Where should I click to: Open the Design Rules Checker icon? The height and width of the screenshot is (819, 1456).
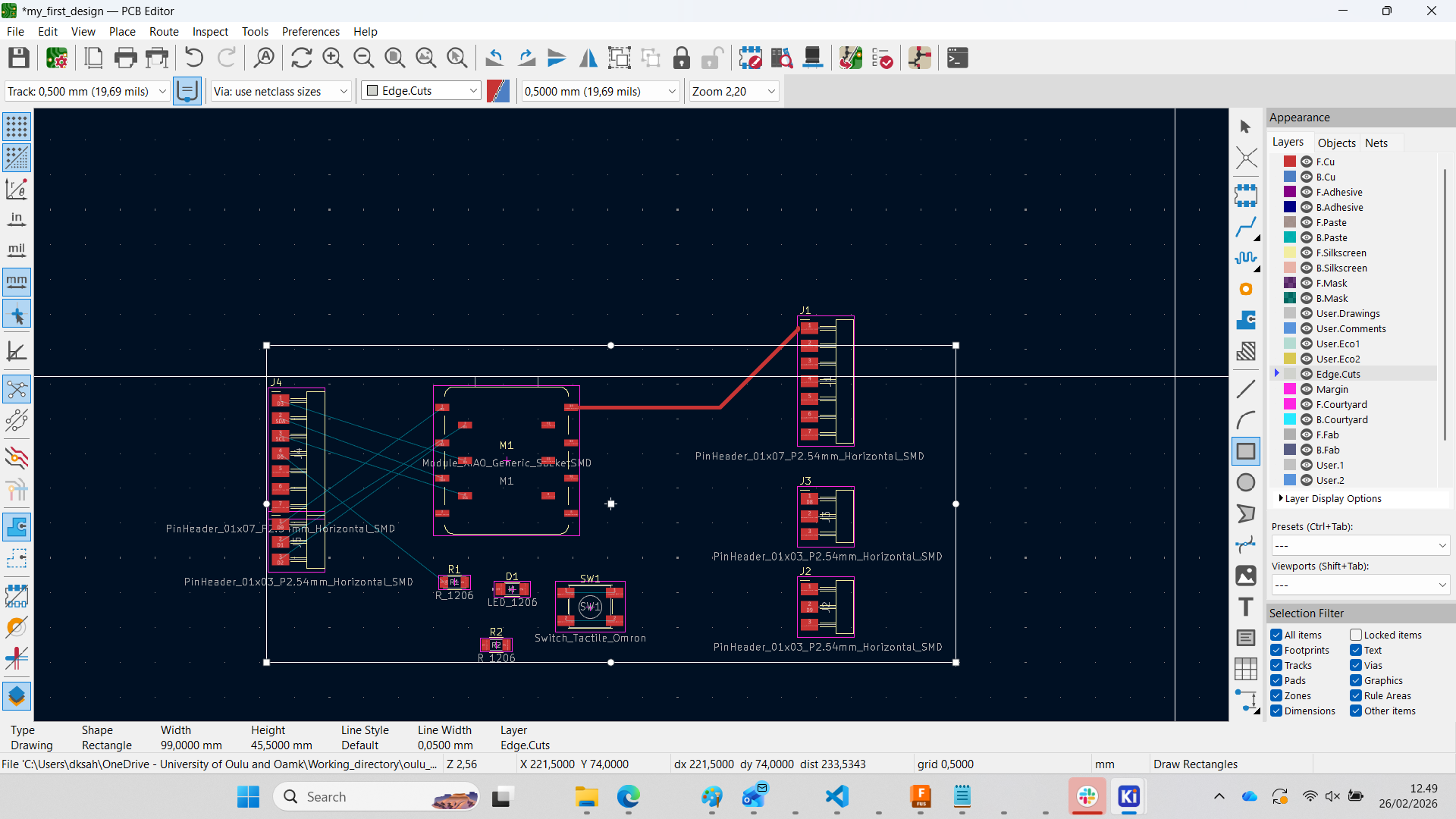pyautogui.click(x=882, y=58)
